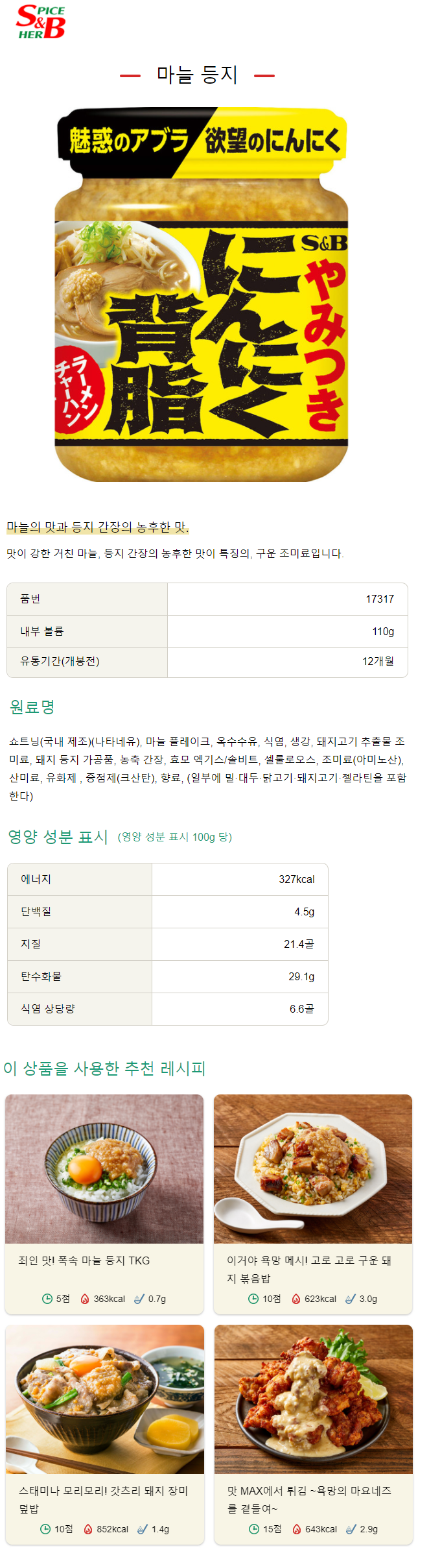This screenshot has height=1568, width=429.
Task: Click the 맛 MAX에서 튀김 recipe title
Action: 309,1499
